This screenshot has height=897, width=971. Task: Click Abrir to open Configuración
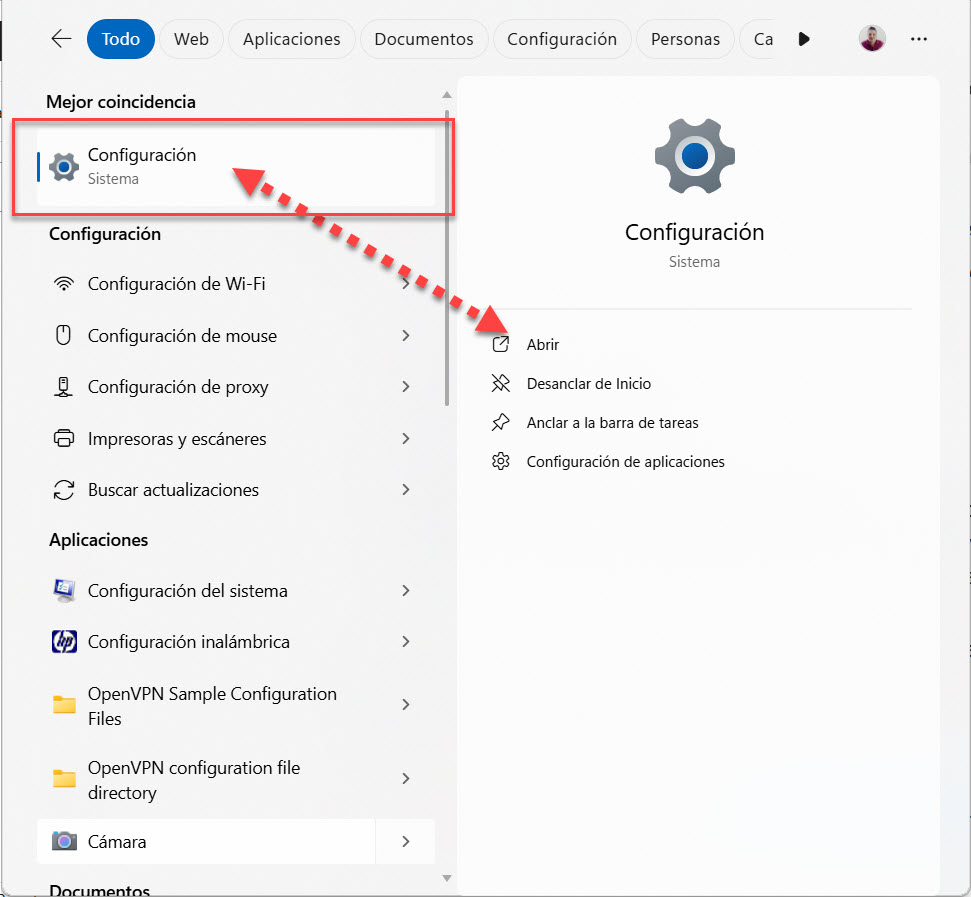543,345
